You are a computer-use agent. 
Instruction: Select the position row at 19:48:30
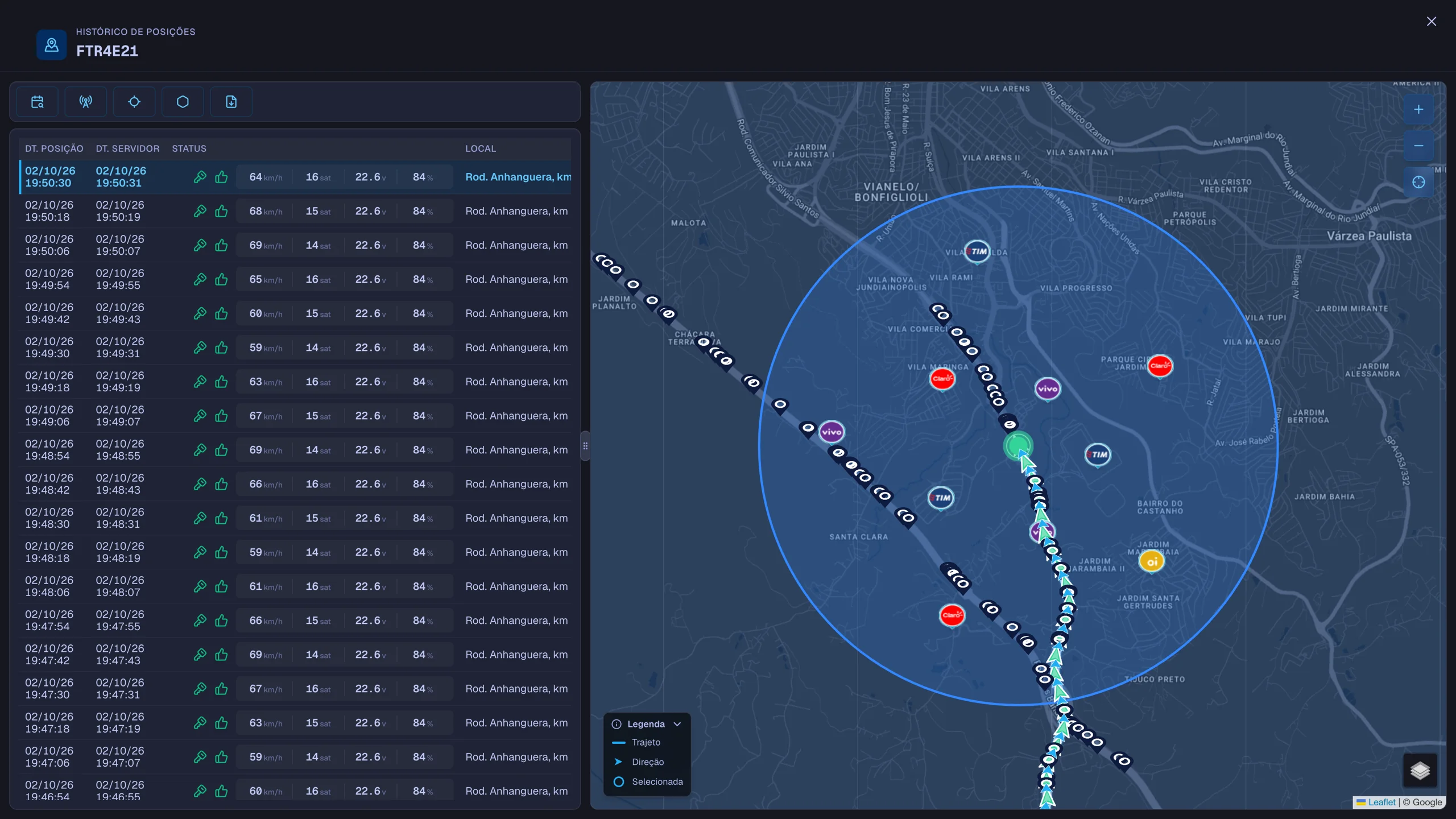295,518
